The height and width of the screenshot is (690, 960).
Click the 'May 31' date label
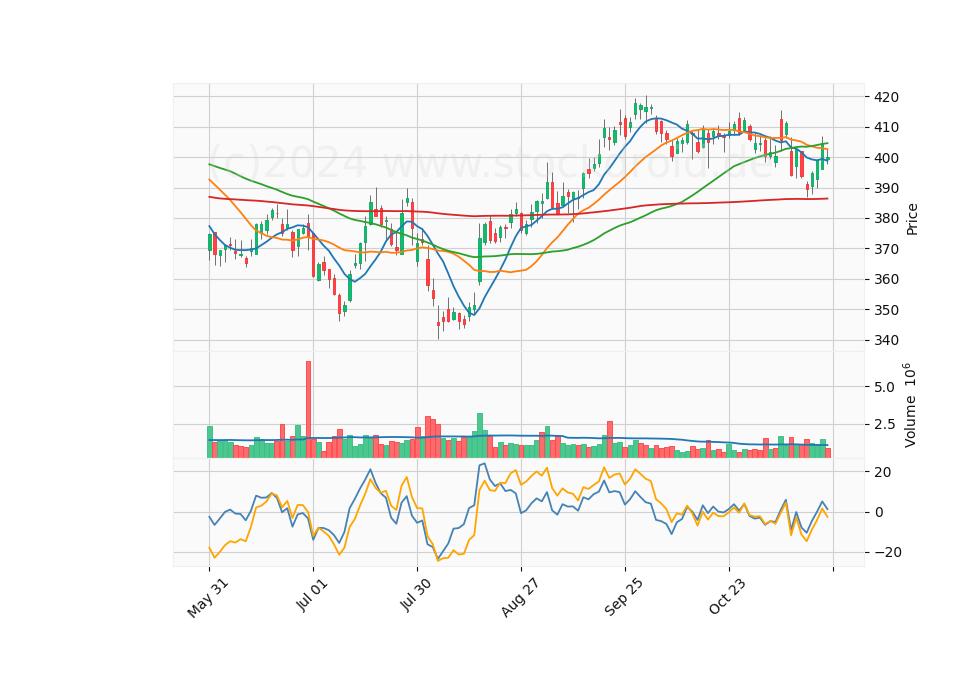pyautogui.click(x=208, y=598)
